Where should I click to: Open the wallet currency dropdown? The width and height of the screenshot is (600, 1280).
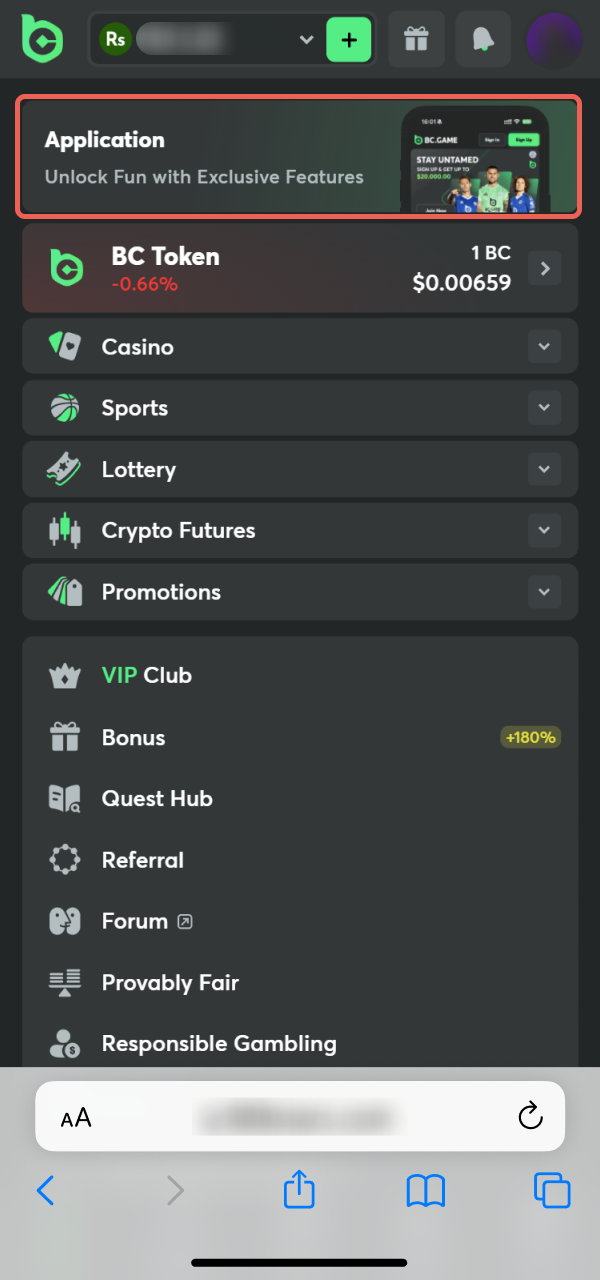click(x=306, y=40)
